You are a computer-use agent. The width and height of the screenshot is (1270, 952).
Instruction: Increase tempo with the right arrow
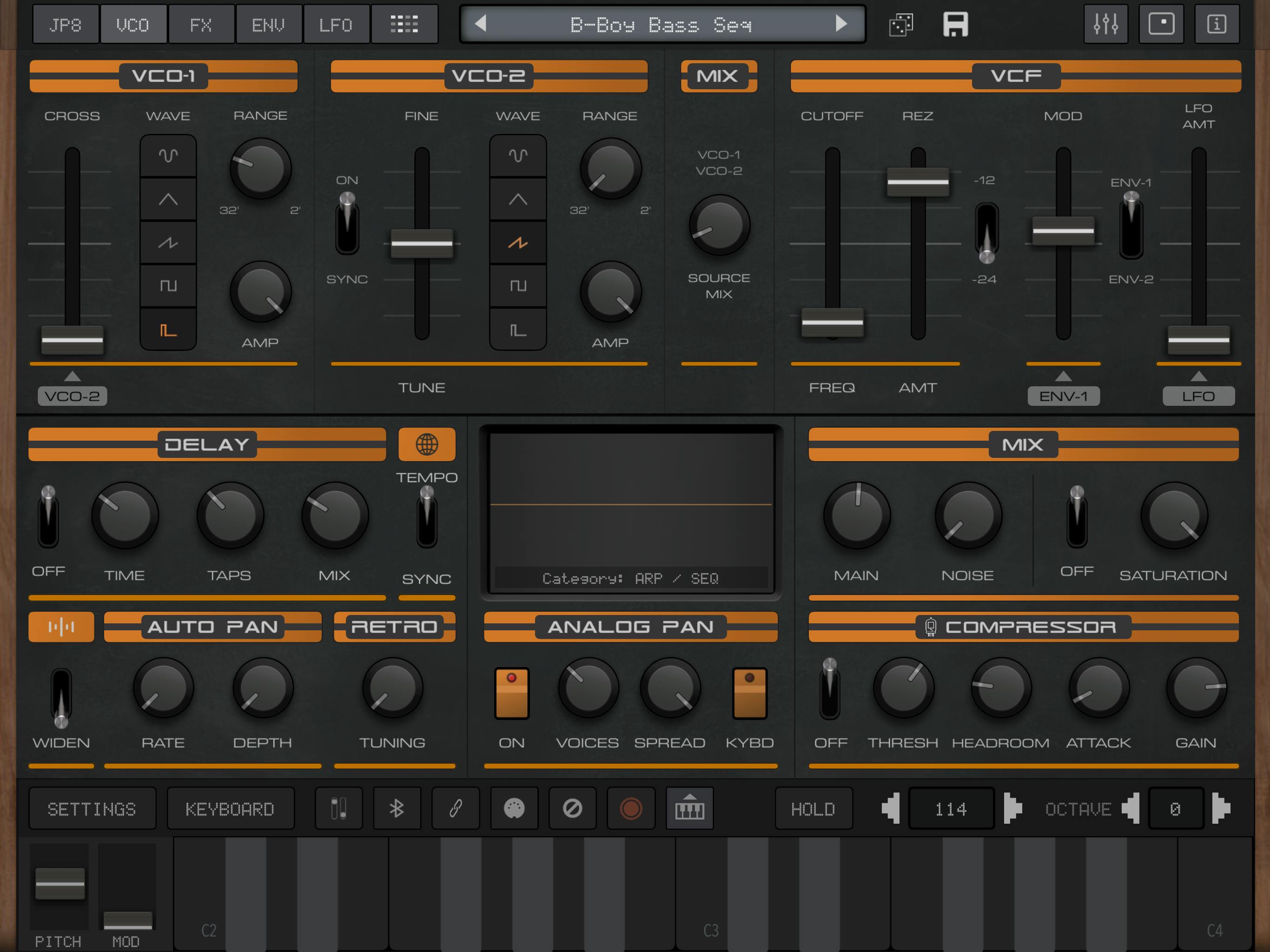coord(1013,808)
